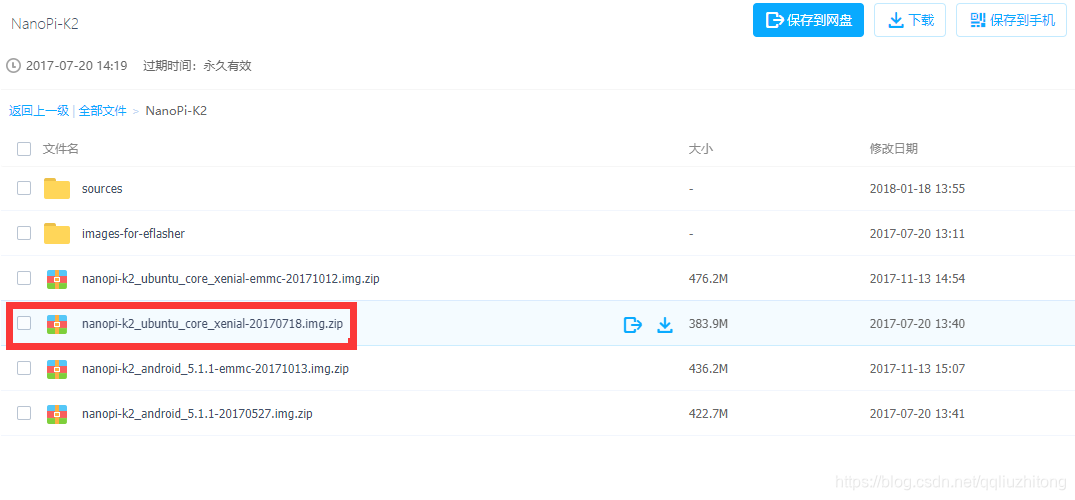Check the box for images-for-eflasher
This screenshot has height=500, width=1075.
pyautogui.click(x=24, y=233)
